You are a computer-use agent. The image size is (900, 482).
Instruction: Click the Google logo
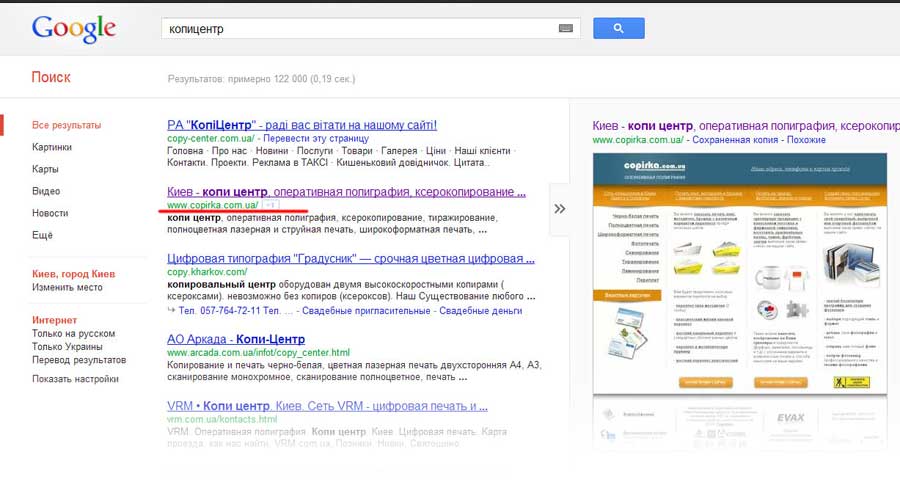(74, 29)
